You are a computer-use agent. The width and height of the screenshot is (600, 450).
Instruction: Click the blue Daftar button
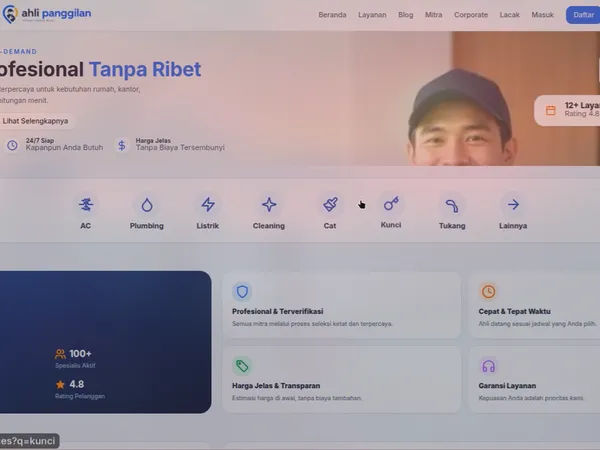(x=583, y=15)
